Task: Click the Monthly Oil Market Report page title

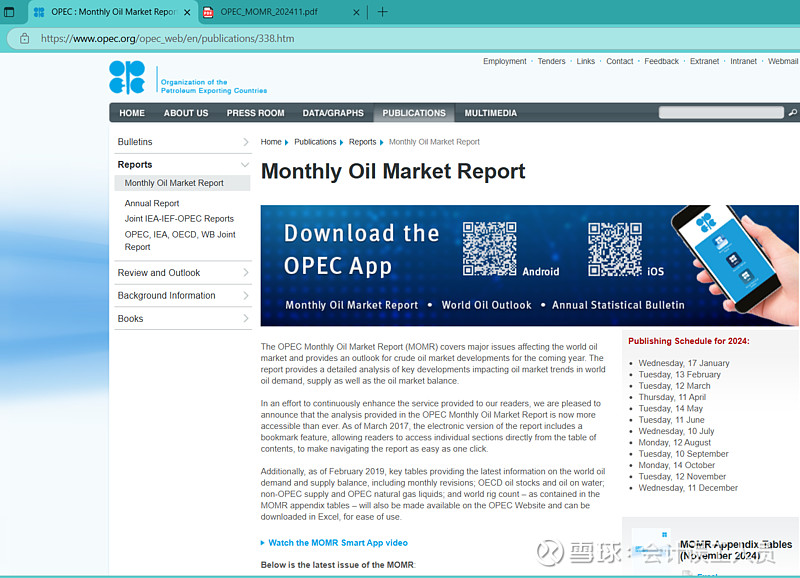Action: click(x=393, y=171)
